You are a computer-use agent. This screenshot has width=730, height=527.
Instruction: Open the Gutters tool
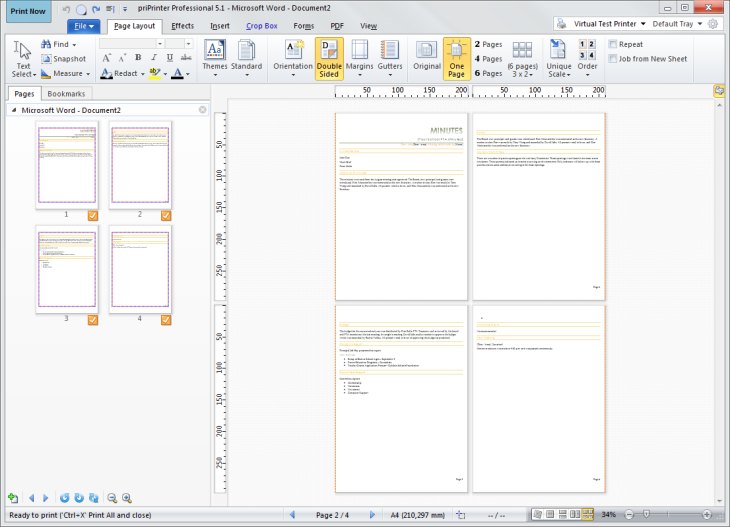(390, 50)
